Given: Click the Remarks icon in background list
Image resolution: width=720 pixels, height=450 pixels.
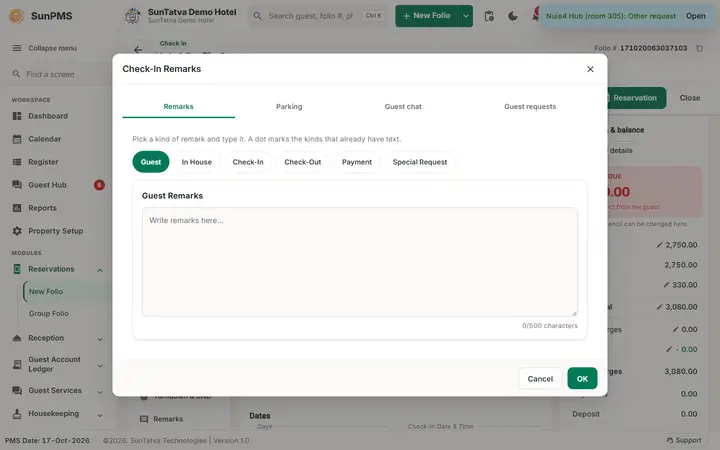Looking at the screenshot, I should pyautogui.click(x=144, y=419).
